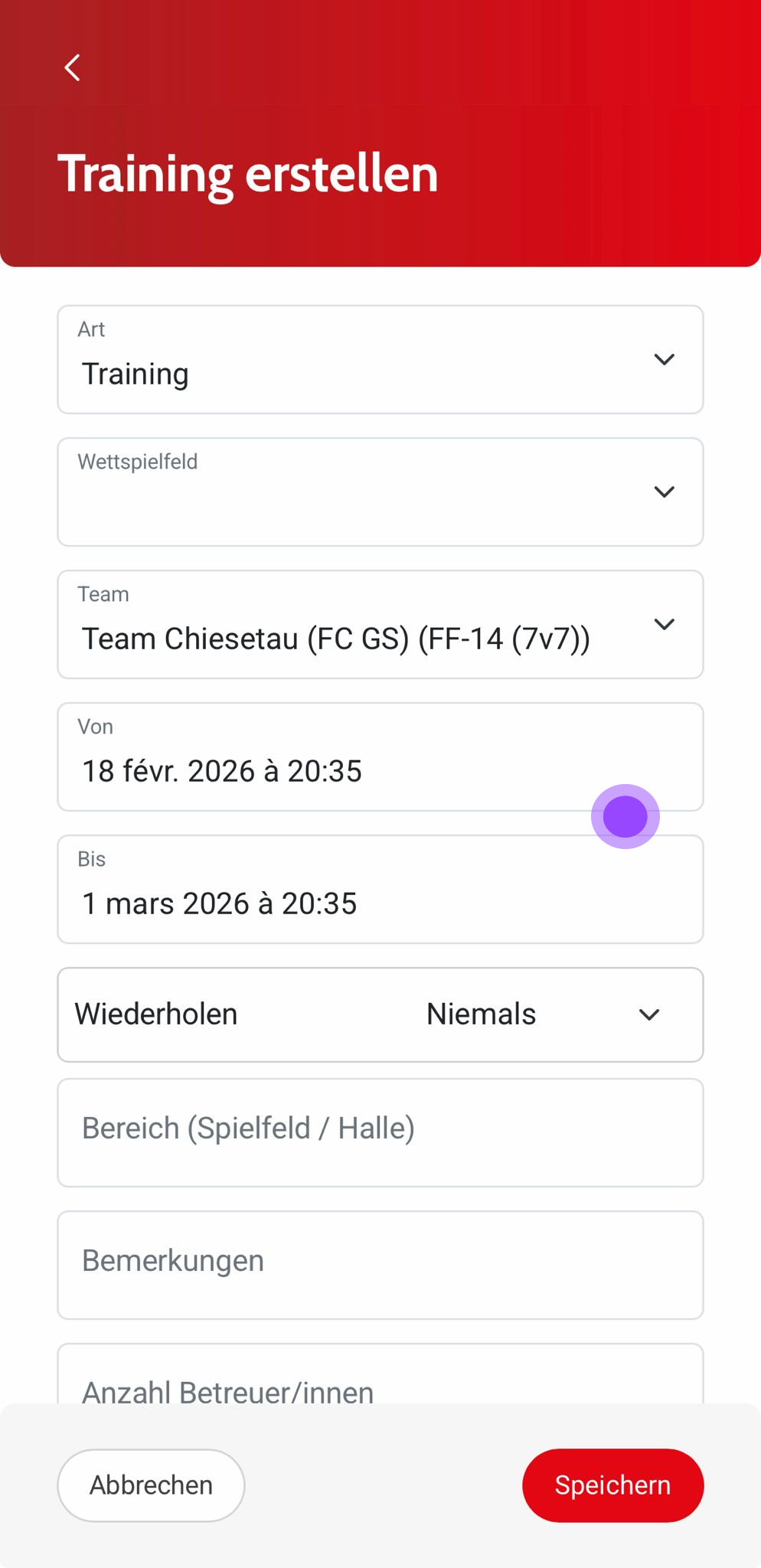Tap the Wiederholen label
761x1568 pixels.
tap(156, 1014)
